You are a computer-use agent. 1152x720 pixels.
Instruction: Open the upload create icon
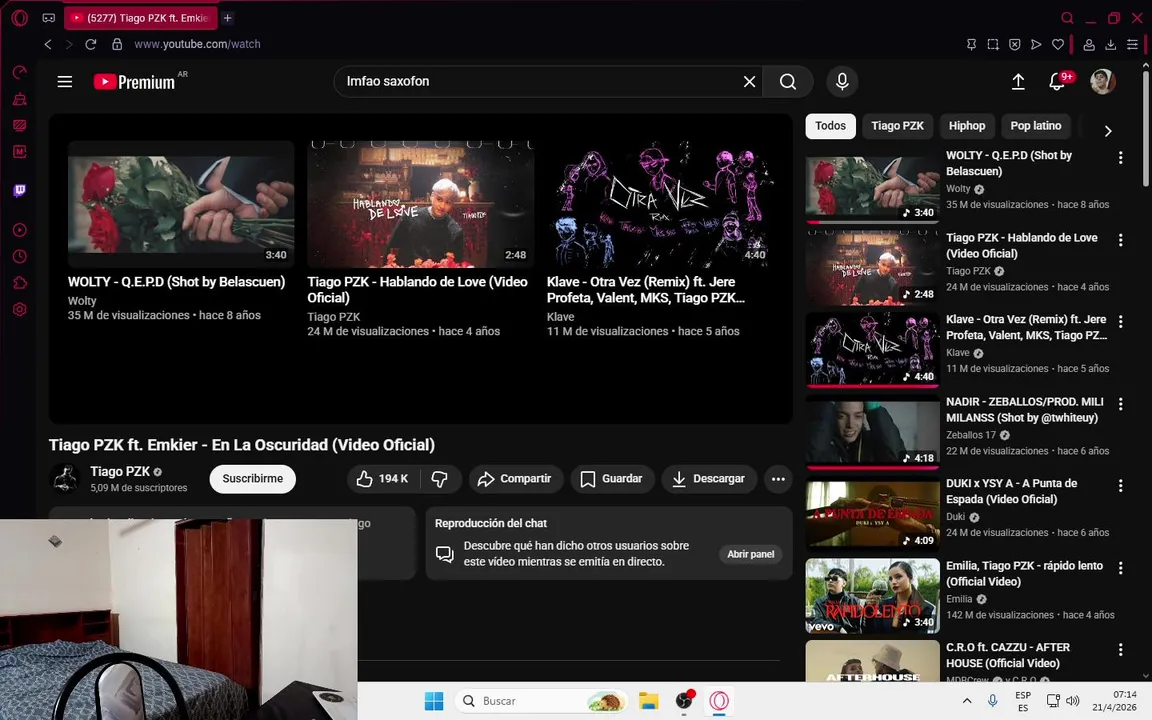pyautogui.click(x=1018, y=82)
